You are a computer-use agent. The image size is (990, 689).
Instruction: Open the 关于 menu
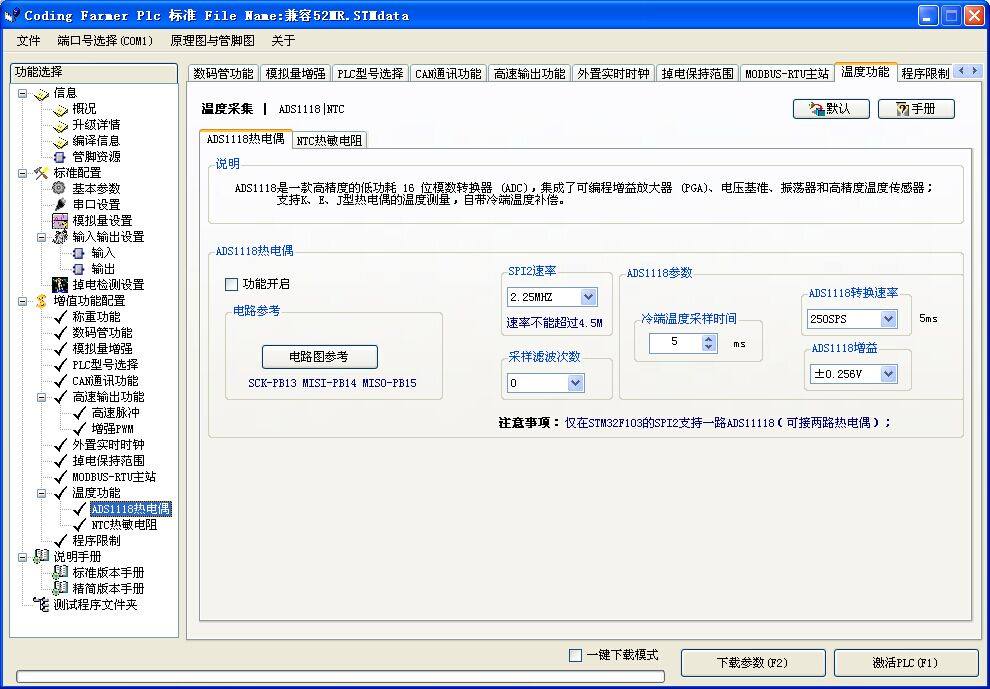tap(283, 41)
